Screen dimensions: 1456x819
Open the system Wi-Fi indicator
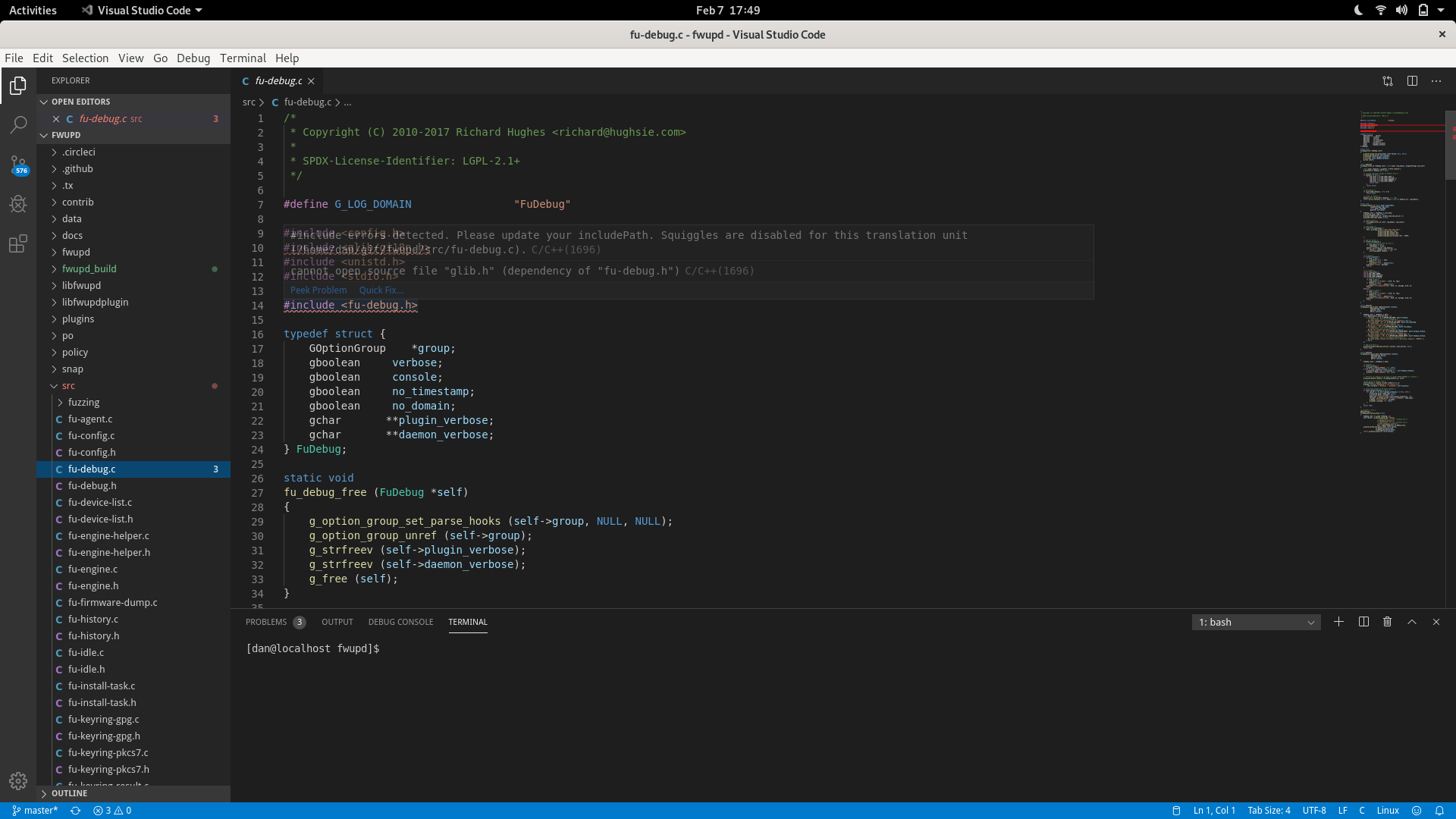pyautogui.click(x=1381, y=10)
